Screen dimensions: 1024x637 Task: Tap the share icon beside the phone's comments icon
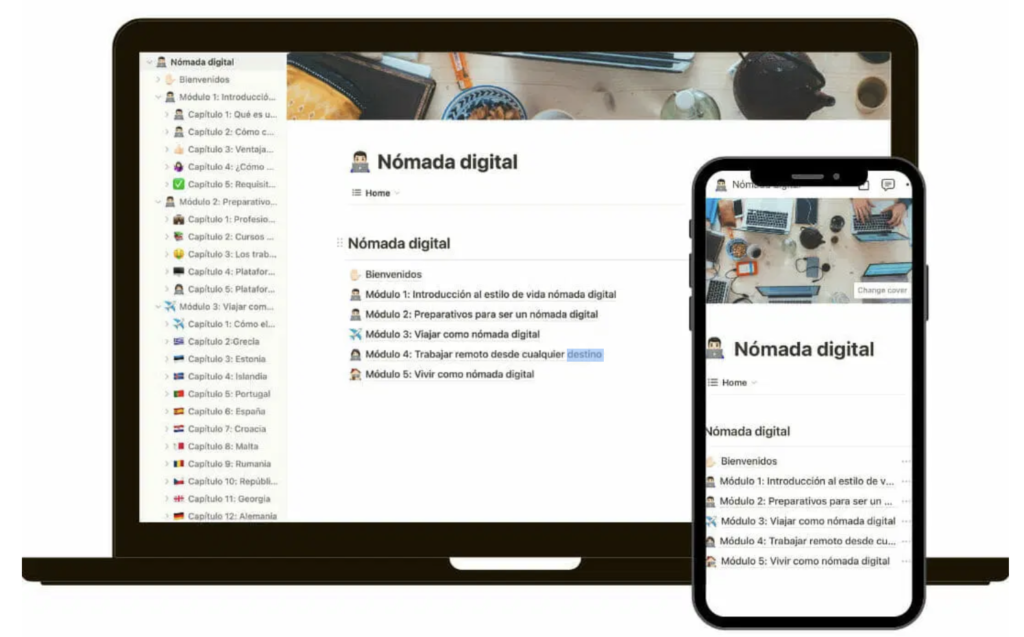coord(863,185)
